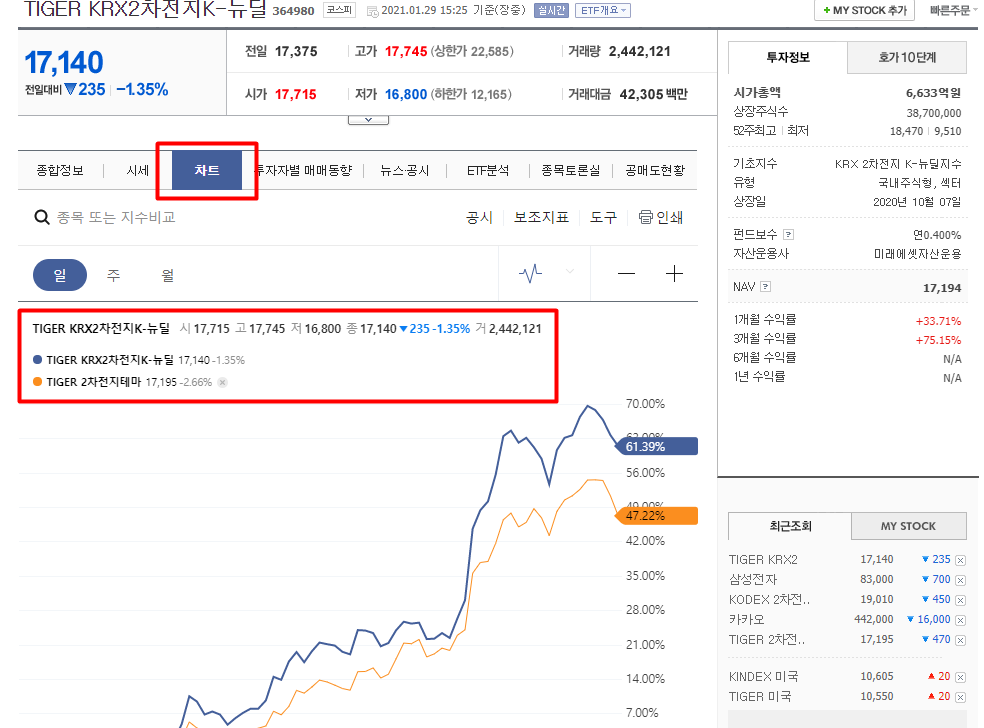Switch to the MY STOCK list tab

pyautogui.click(x=909, y=526)
